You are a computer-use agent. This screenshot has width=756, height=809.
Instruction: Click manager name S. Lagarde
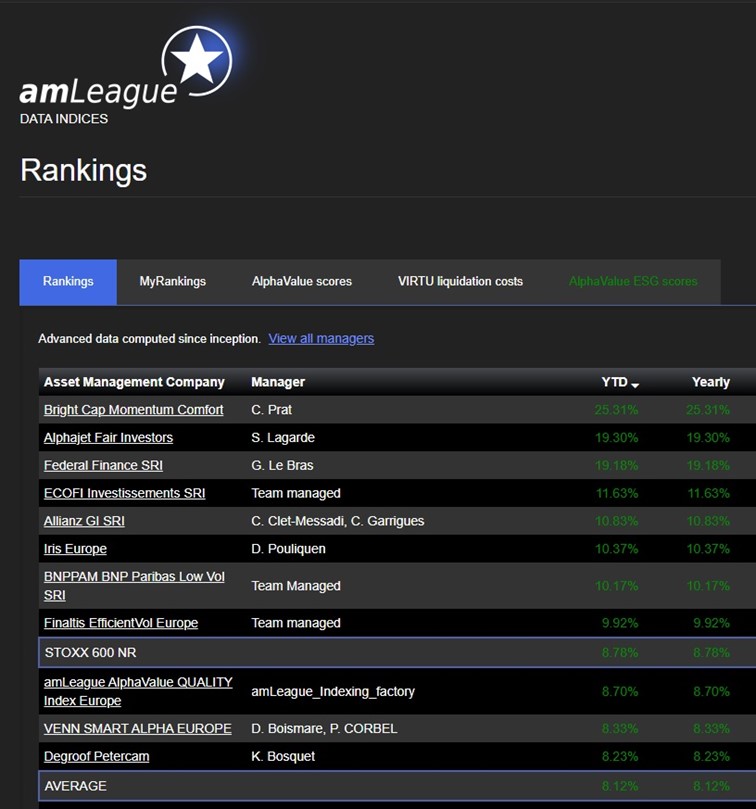click(283, 438)
